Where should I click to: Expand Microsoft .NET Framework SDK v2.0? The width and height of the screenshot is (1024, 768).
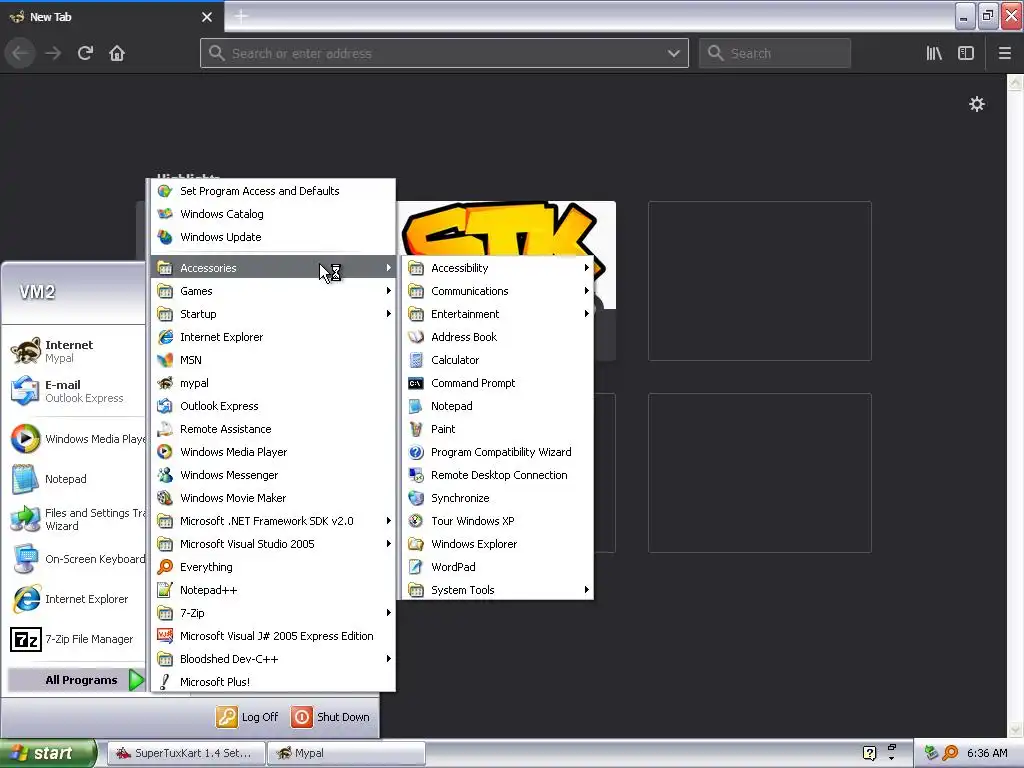(x=273, y=521)
